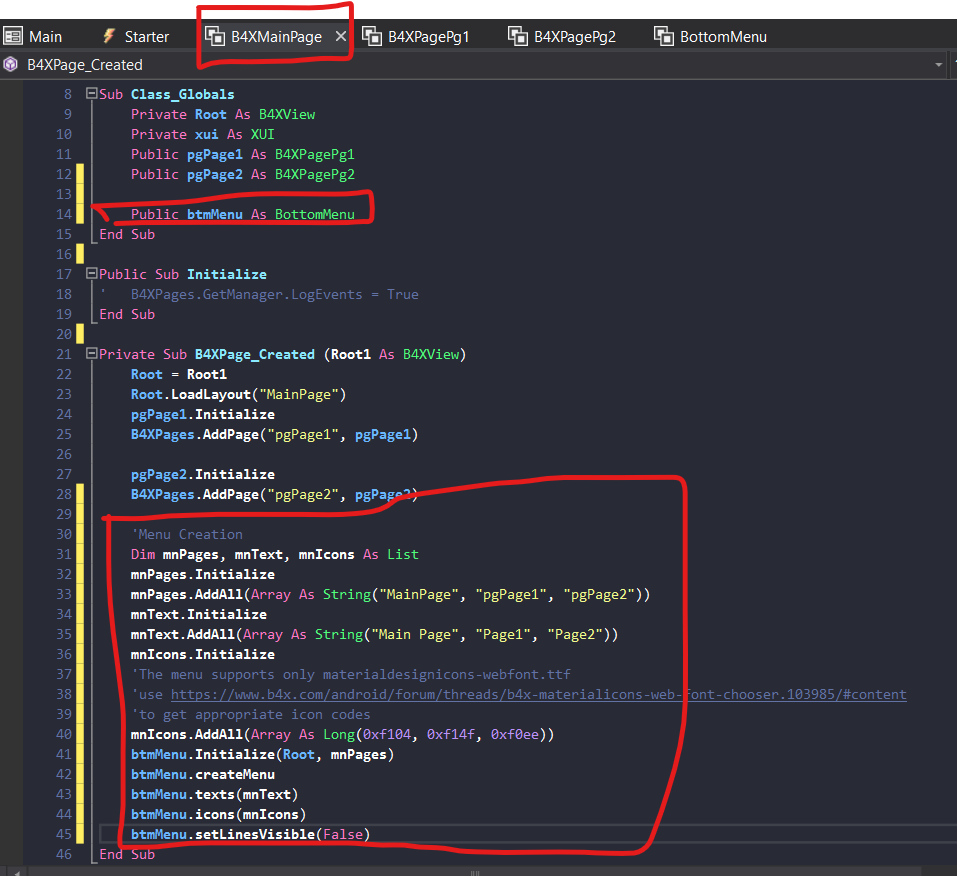
Task: Open the B4XPagePg1 tab
Action: [x=428, y=37]
